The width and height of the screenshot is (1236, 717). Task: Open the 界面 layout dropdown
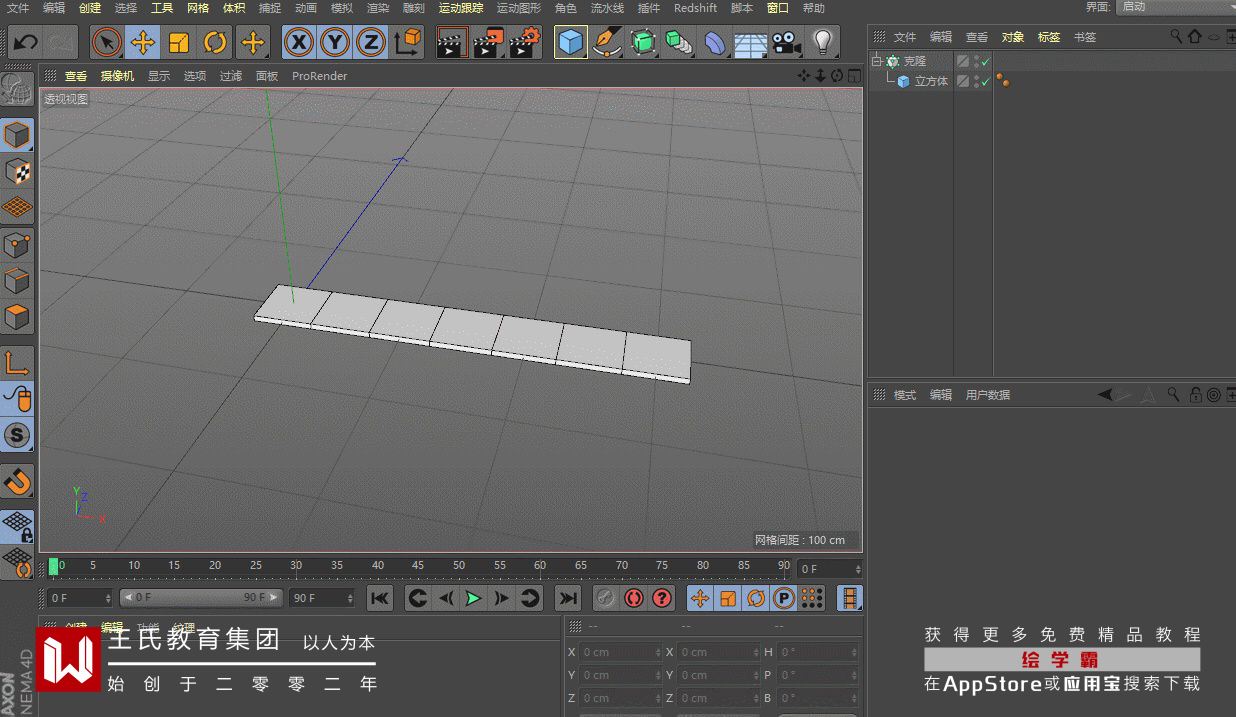pos(1174,7)
